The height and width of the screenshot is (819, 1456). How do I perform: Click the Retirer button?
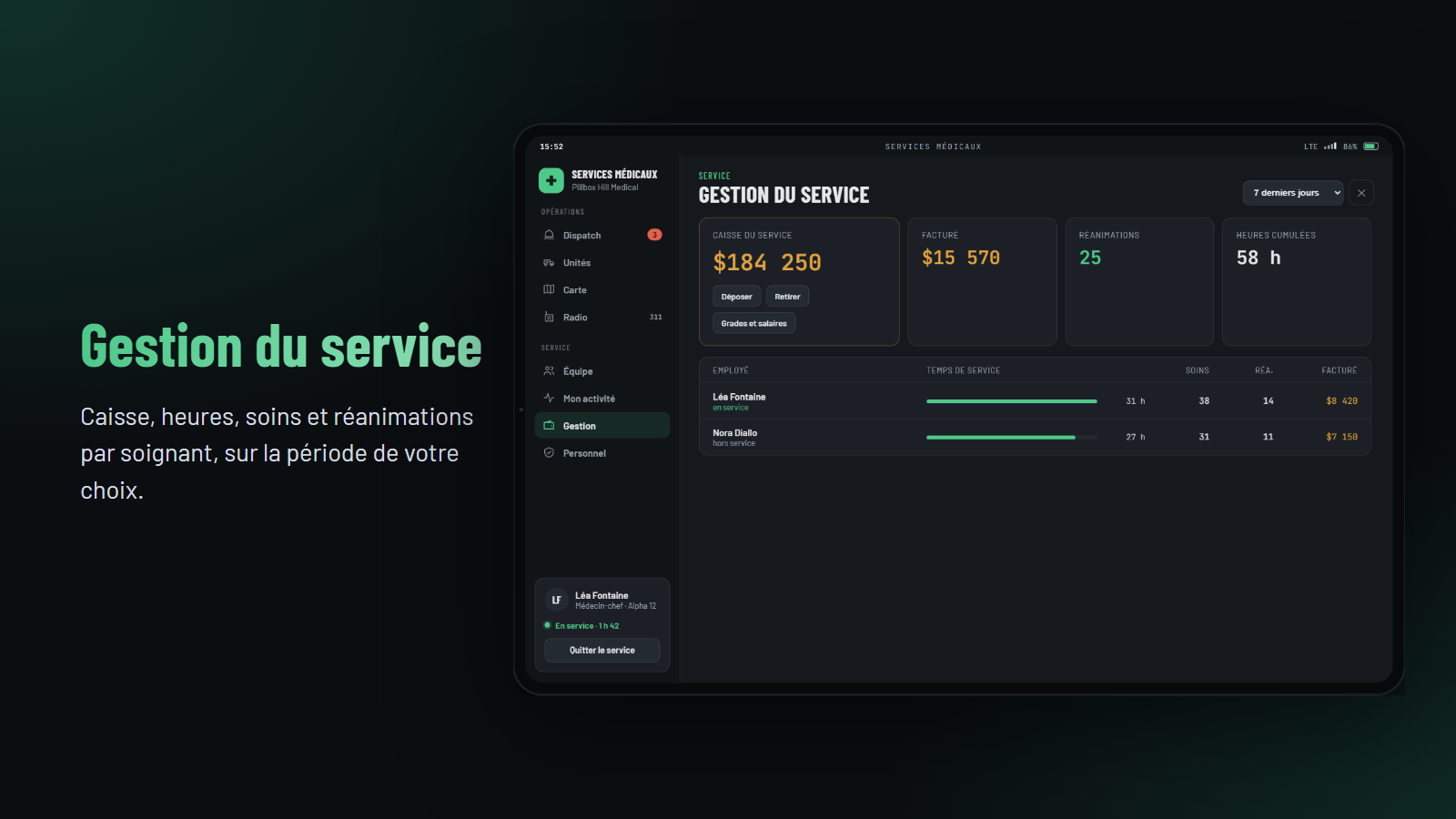(787, 296)
